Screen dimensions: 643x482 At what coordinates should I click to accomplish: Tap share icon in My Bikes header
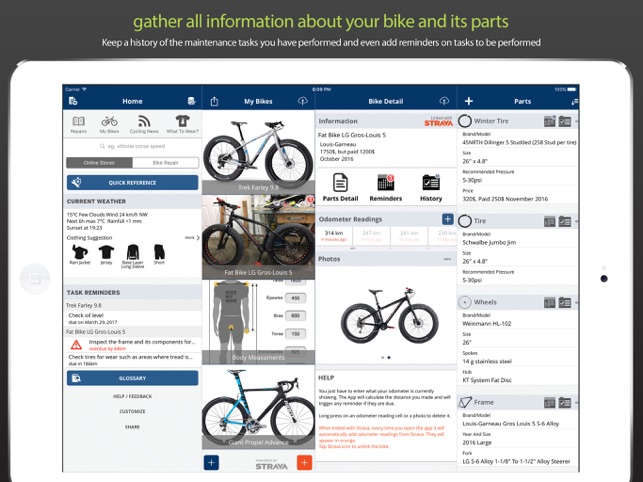pyautogui.click(x=214, y=101)
